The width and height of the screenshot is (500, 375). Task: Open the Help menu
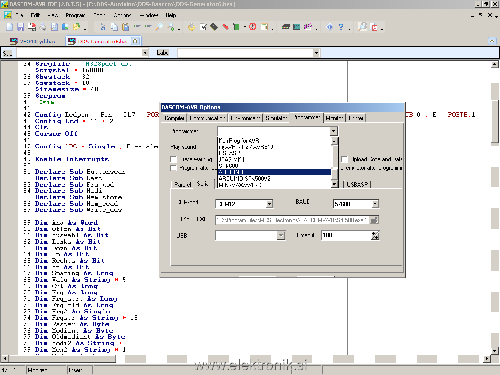pos(171,15)
